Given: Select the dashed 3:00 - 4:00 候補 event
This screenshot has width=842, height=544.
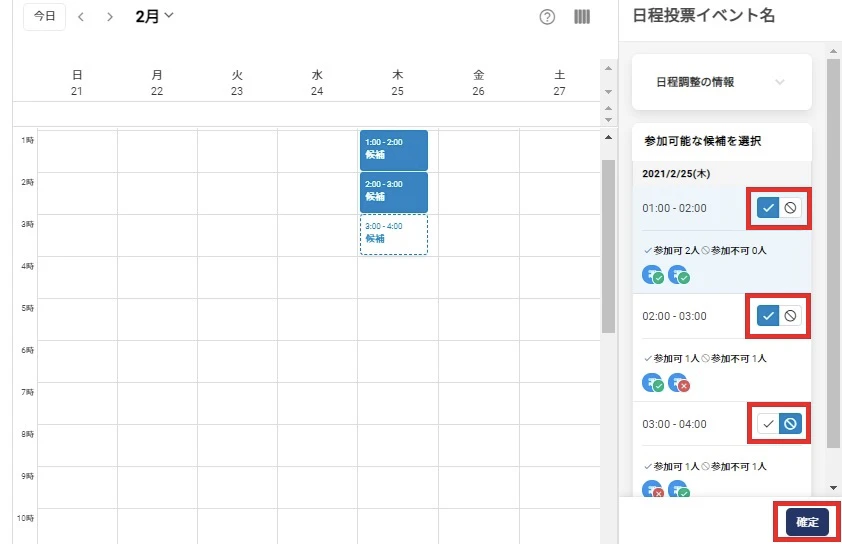Looking at the screenshot, I should pos(393,234).
